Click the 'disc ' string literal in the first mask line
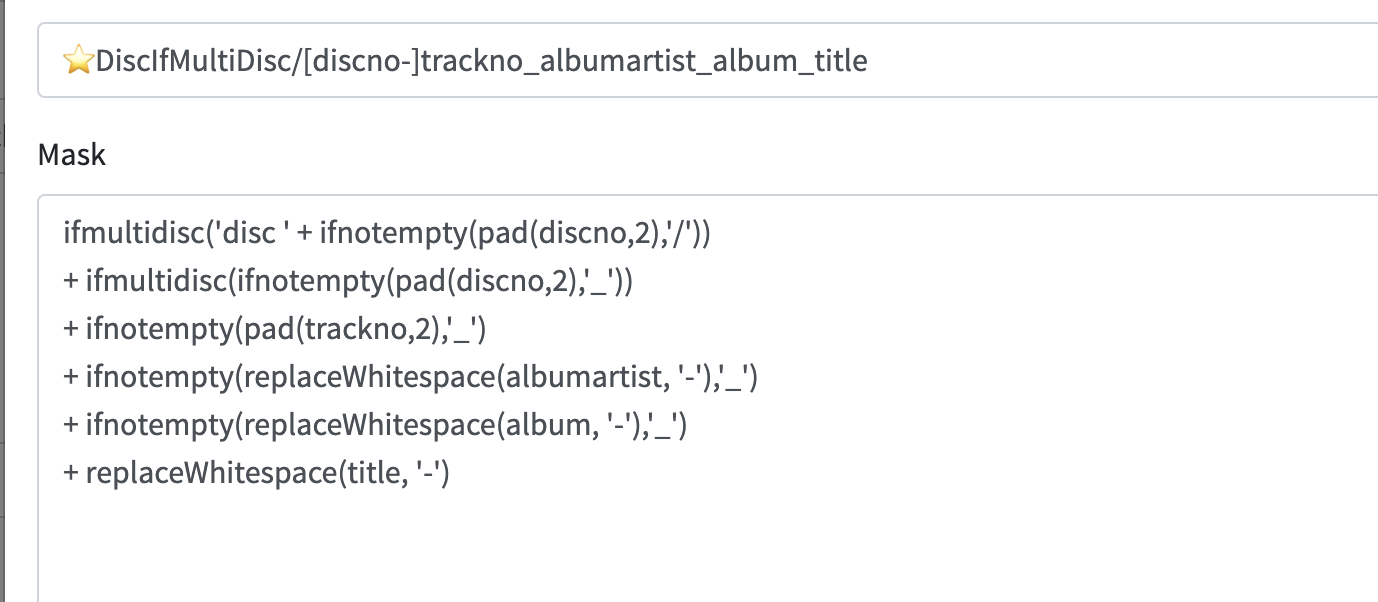Screen dimensions: 1378x602 click(x=253, y=234)
